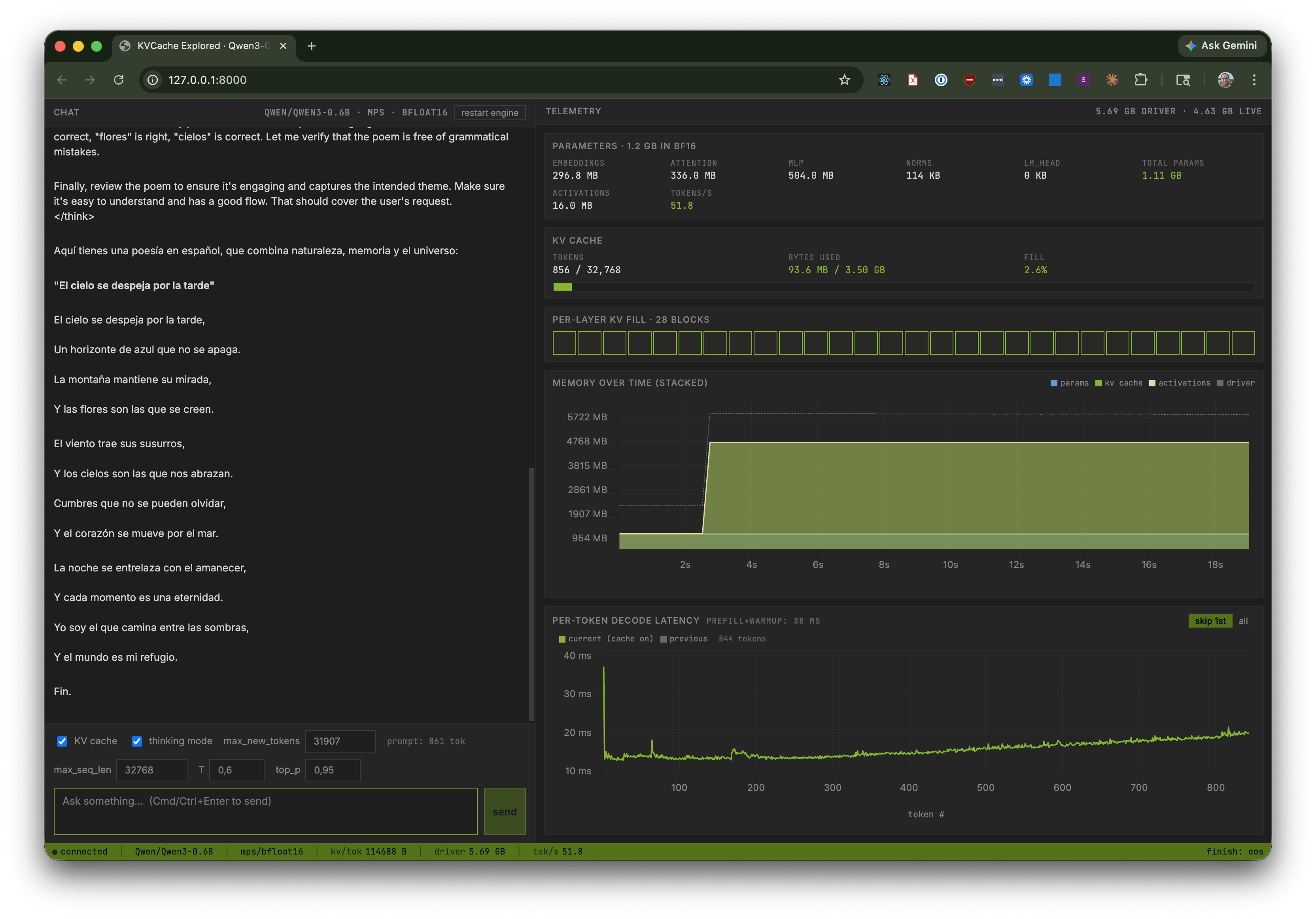Click the browser extensions puzzle icon
Image resolution: width=1316 pixels, height=919 pixels.
[x=1140, y=80]
